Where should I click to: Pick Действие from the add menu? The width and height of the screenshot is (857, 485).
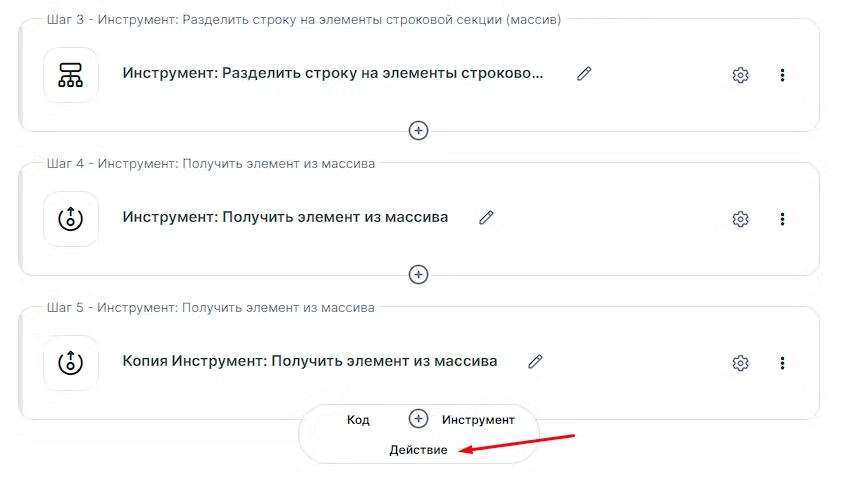pyautogui.click(x=418, y=450)
